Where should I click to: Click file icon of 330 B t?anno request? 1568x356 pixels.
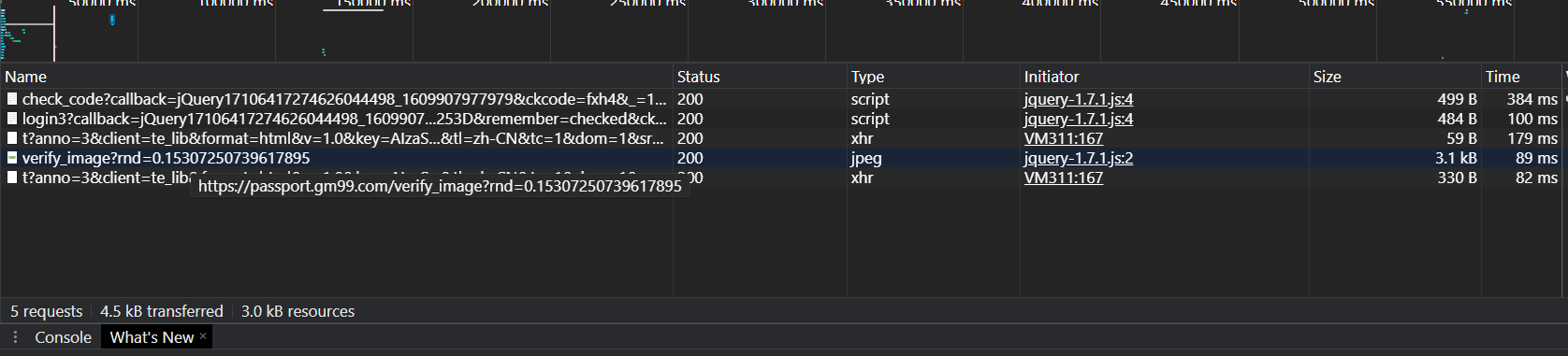(12, 177)
